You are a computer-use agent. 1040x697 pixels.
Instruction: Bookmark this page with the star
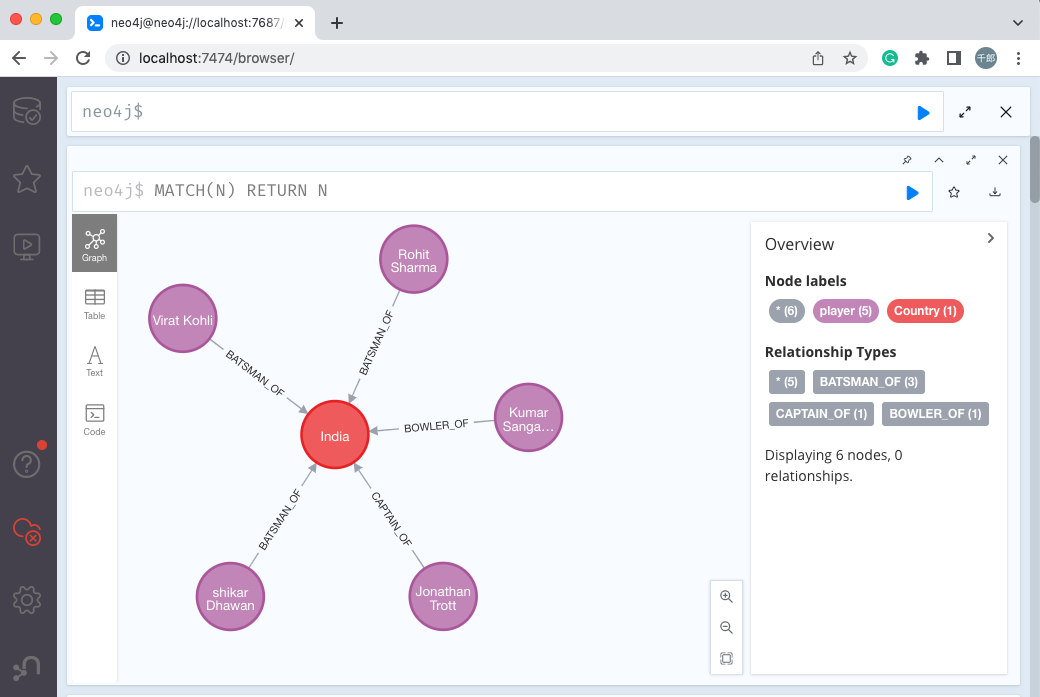coord(850,58)
